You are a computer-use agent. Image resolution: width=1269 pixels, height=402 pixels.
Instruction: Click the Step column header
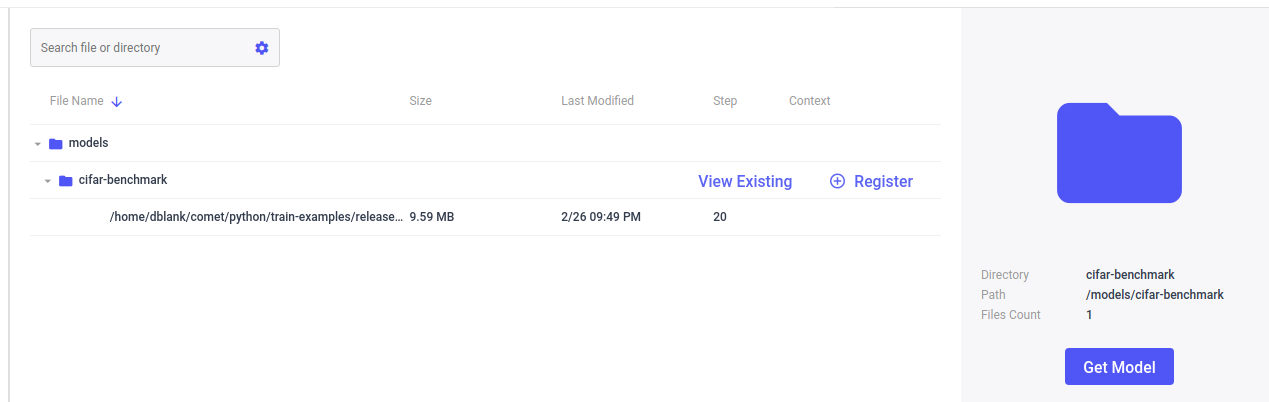click(725, 101)
